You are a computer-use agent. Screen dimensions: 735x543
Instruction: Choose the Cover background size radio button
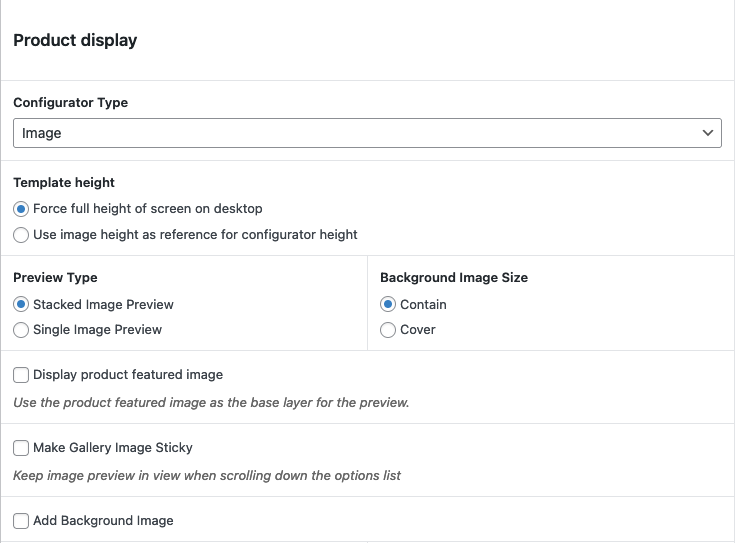click(388, 330)
